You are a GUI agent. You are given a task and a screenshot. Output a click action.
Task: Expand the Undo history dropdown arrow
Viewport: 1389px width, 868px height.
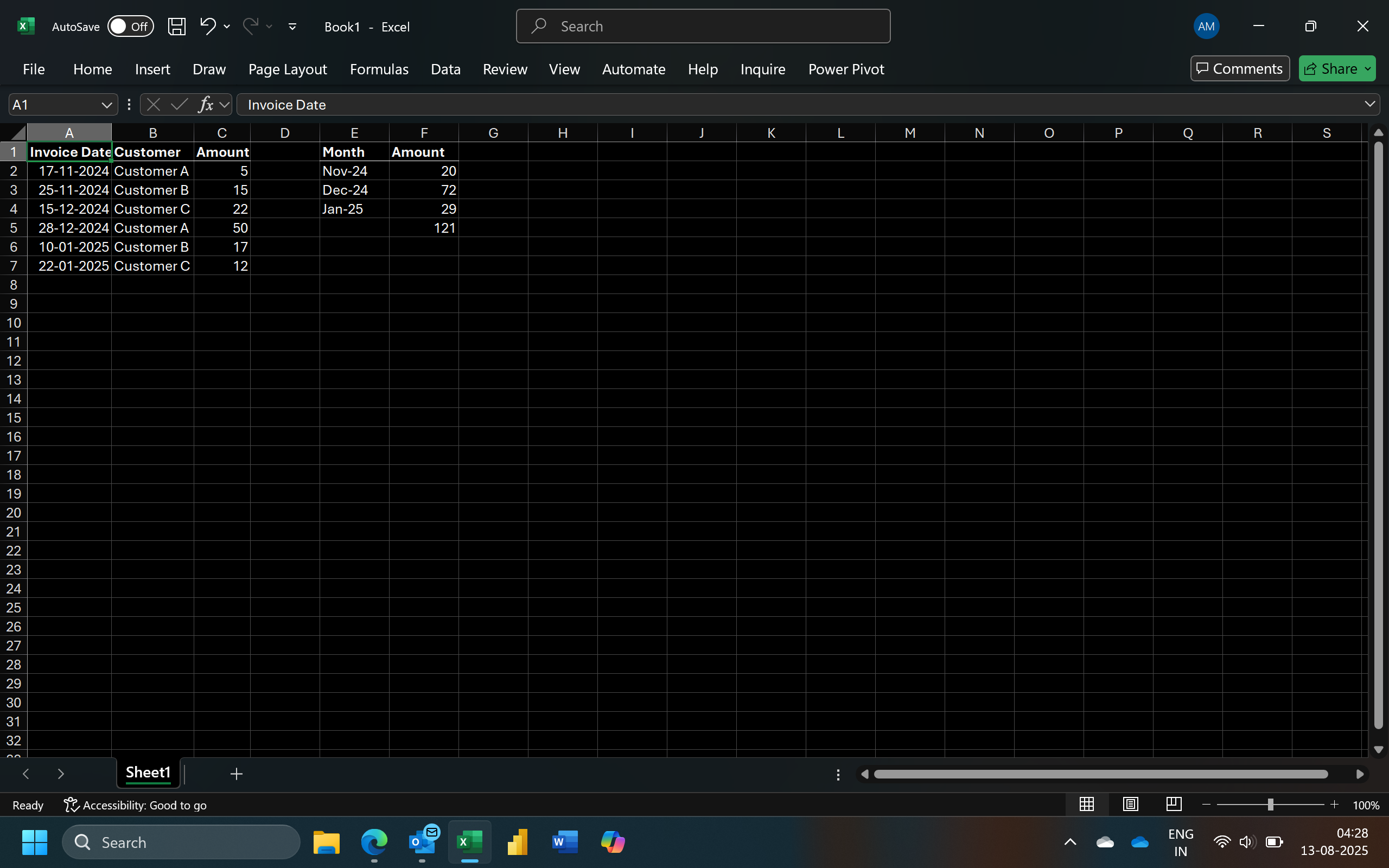pyautogui.click(x=227, y=27)
